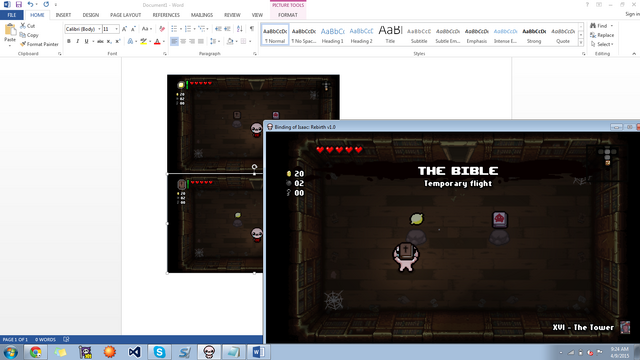Open the FILE tab
This screenshot has width=640, height=360.
coord(12,15)
